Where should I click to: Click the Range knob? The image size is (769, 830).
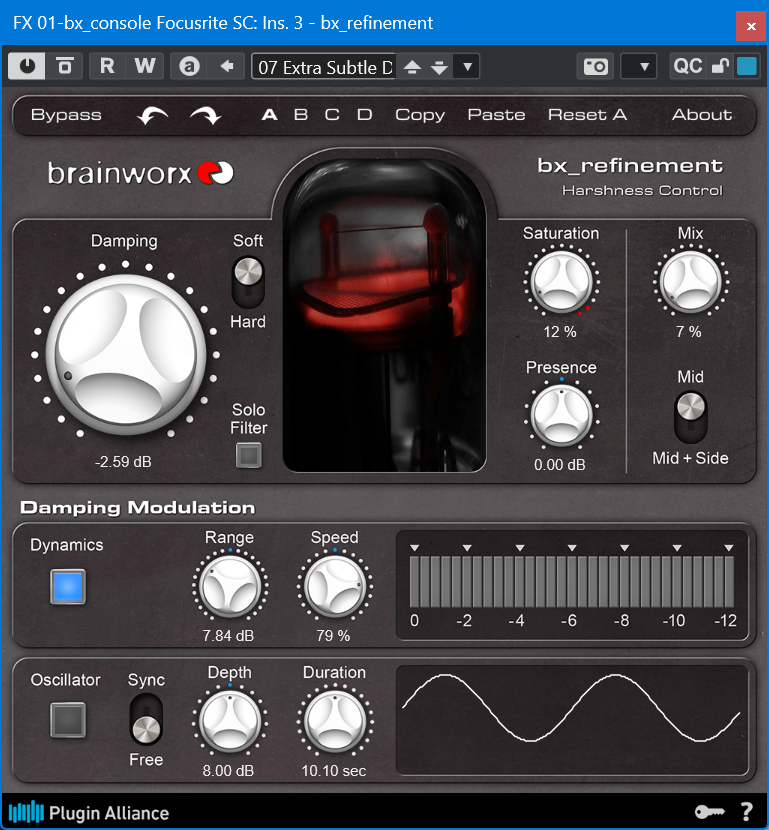tap(230, 587)
